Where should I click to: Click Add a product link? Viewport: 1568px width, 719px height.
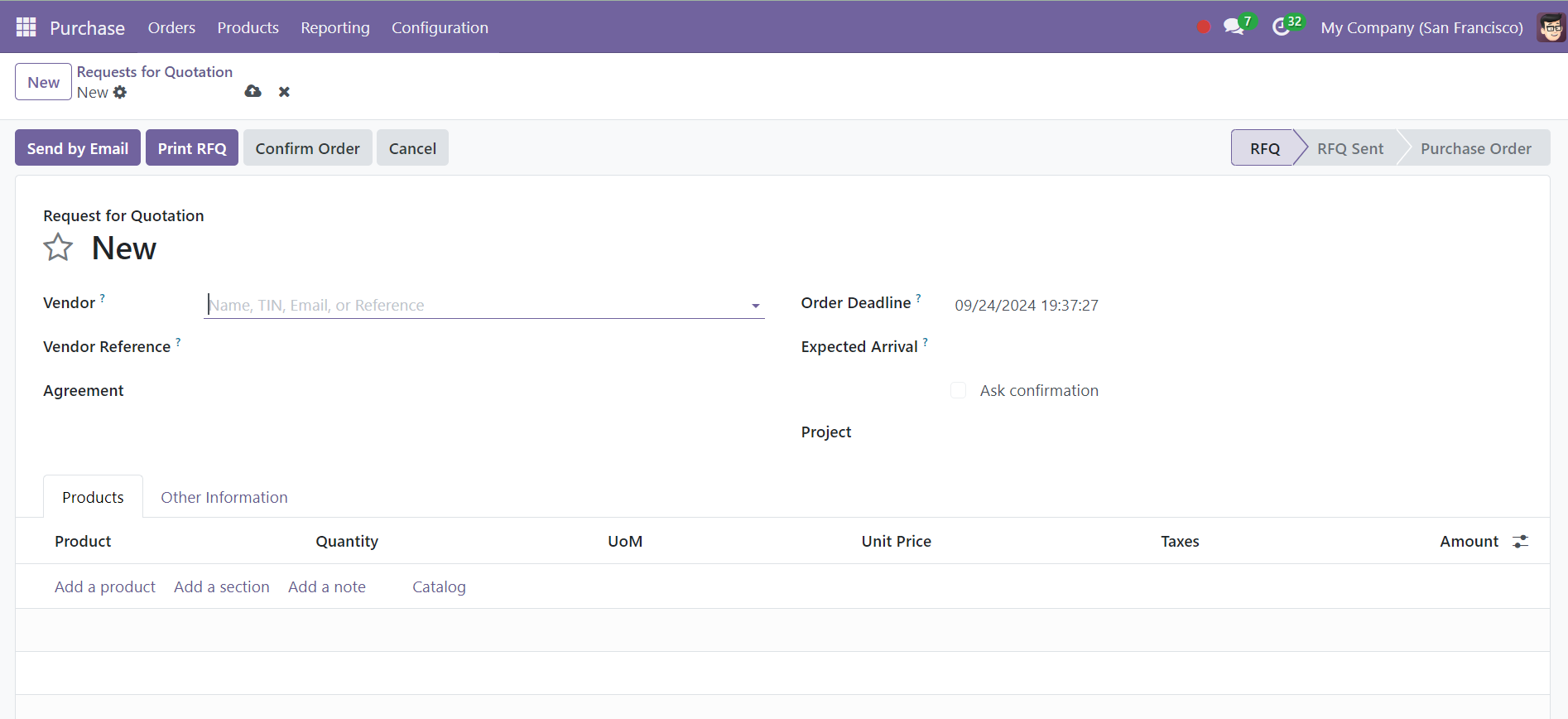105,586
